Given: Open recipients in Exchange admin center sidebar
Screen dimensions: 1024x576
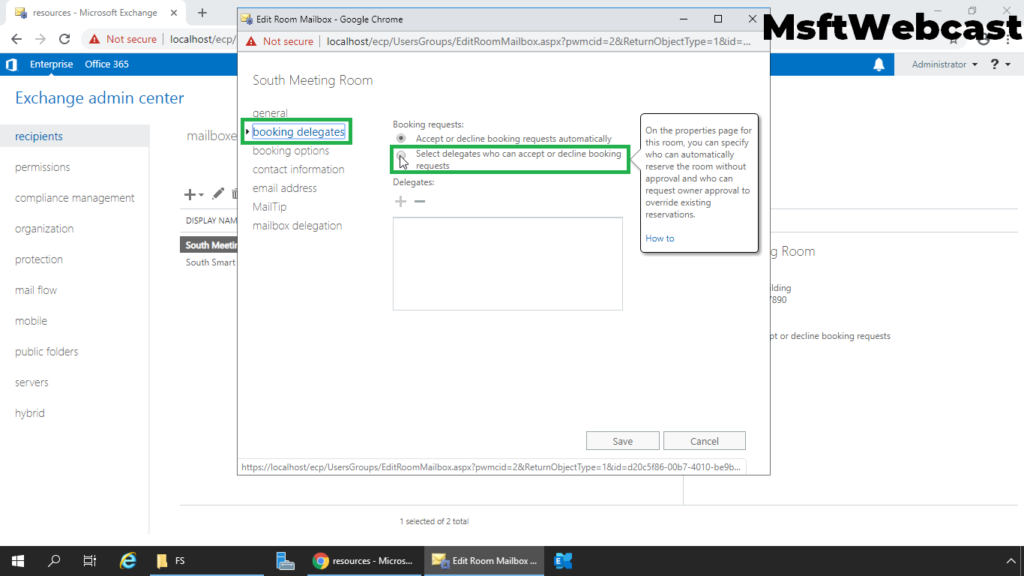Looking at the screenshot, I should point(39,136).
